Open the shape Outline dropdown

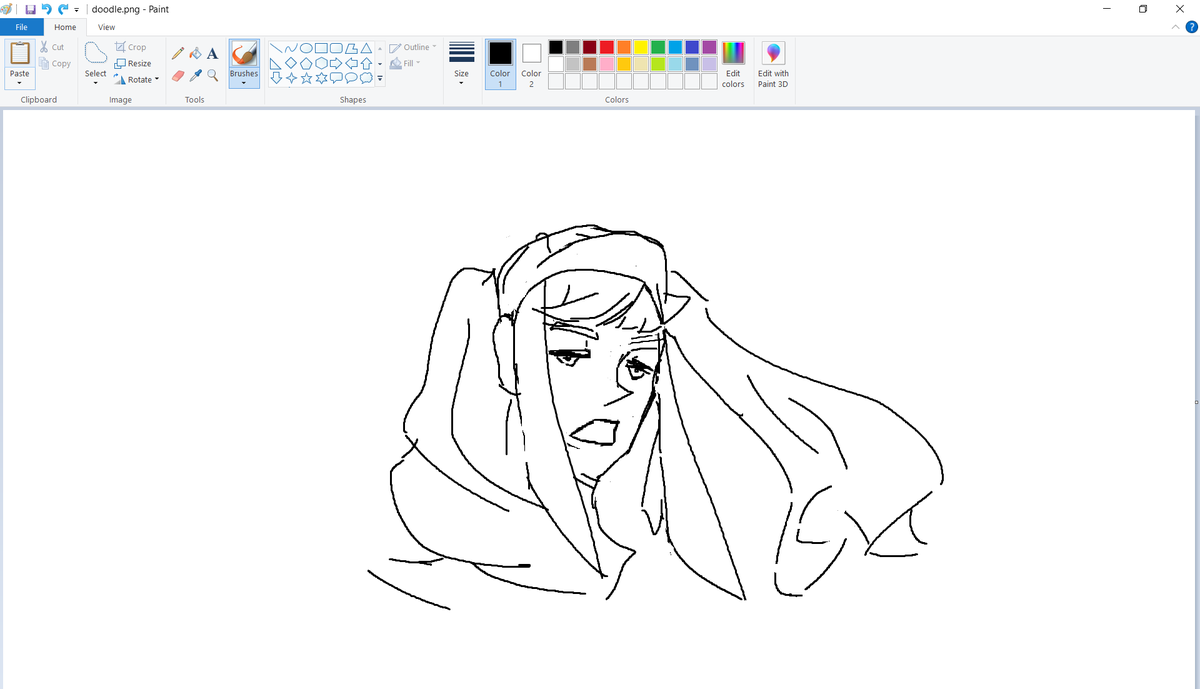click(x=412, y=47)
